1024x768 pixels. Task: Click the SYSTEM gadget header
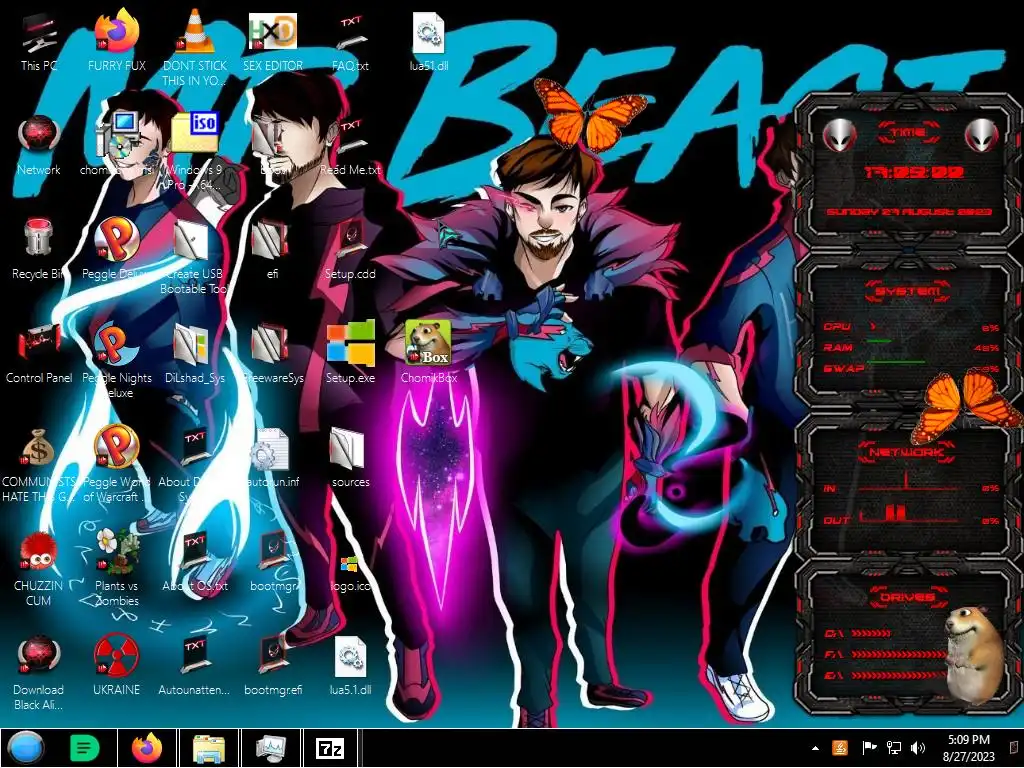coord(908,291)
